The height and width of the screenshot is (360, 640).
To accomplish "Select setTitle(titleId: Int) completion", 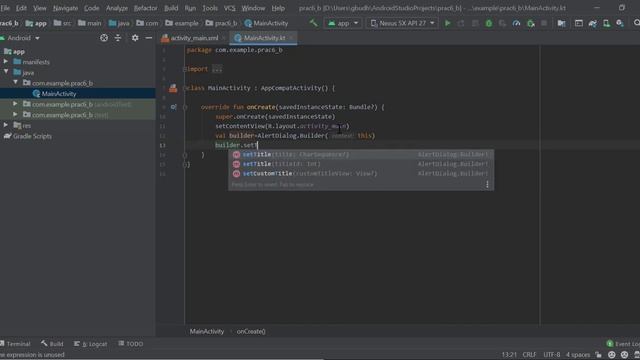I will (x=361, y=164).
